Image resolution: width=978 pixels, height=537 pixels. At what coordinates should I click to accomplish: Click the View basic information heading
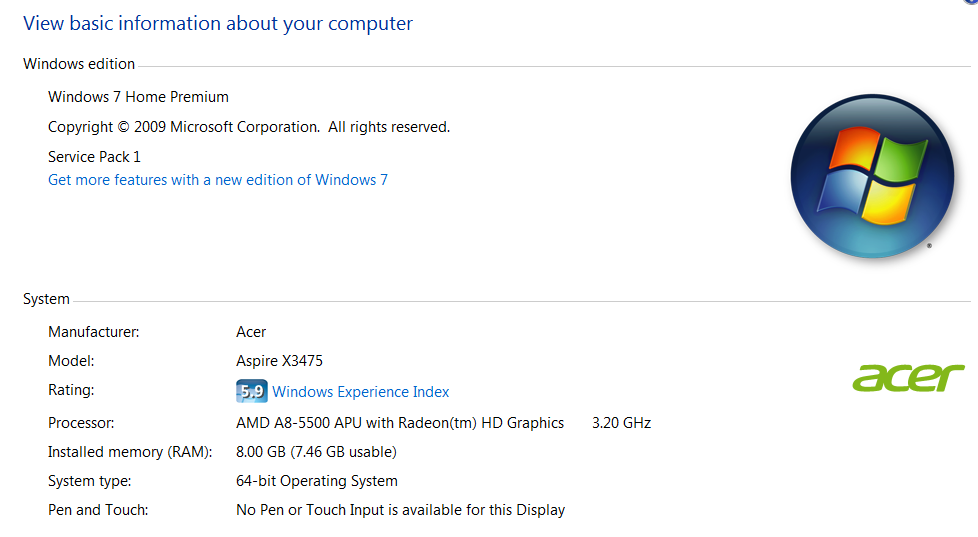(218, 23)
